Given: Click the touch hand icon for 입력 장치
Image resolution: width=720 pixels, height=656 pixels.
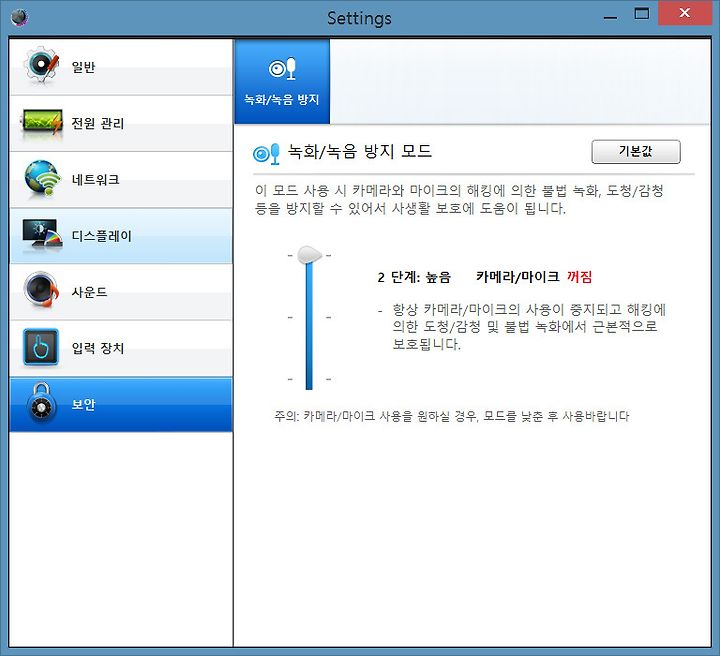Looking at the screenshot, I should (41, 347).
